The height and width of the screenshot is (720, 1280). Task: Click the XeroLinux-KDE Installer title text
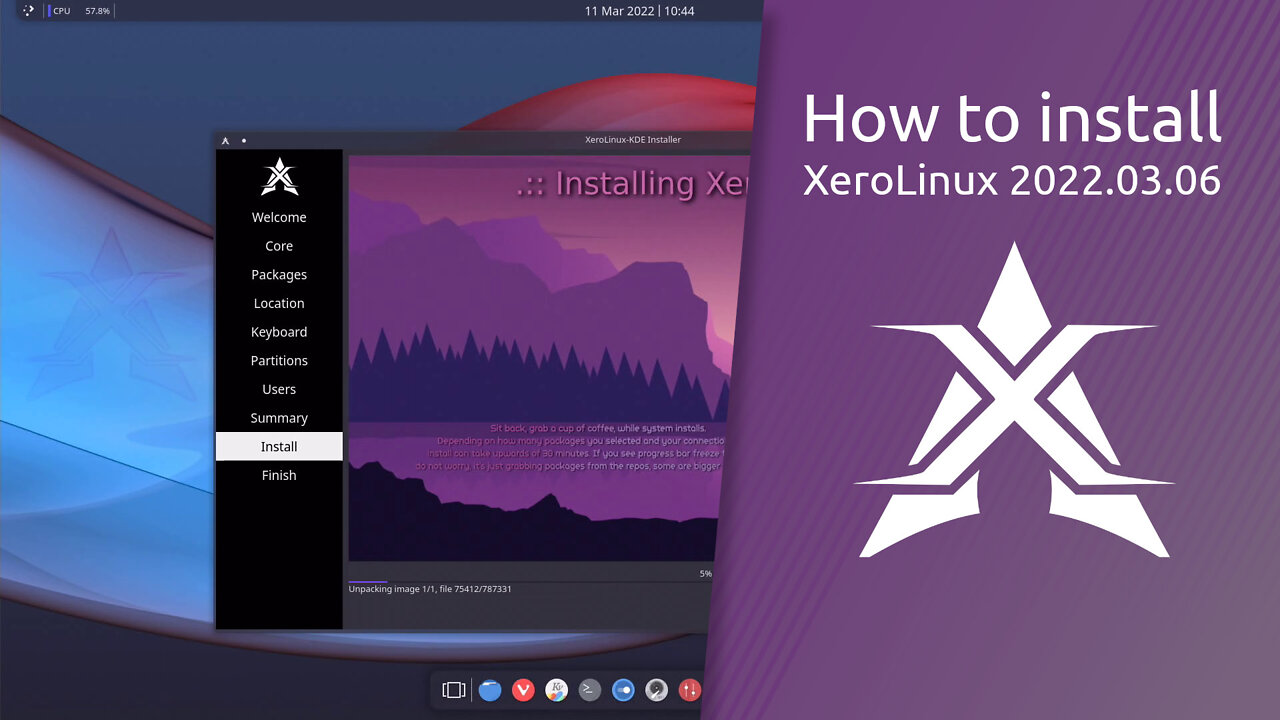(x=633, y=140)
